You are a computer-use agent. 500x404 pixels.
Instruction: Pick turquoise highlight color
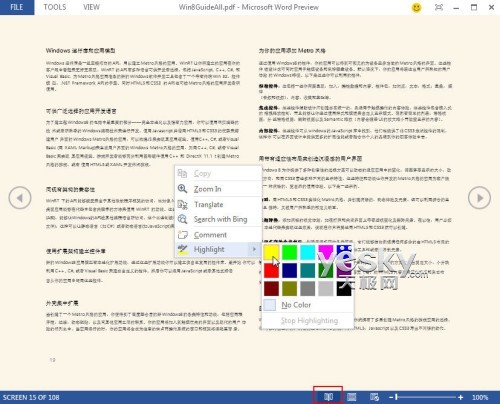(x=307, y=252)
